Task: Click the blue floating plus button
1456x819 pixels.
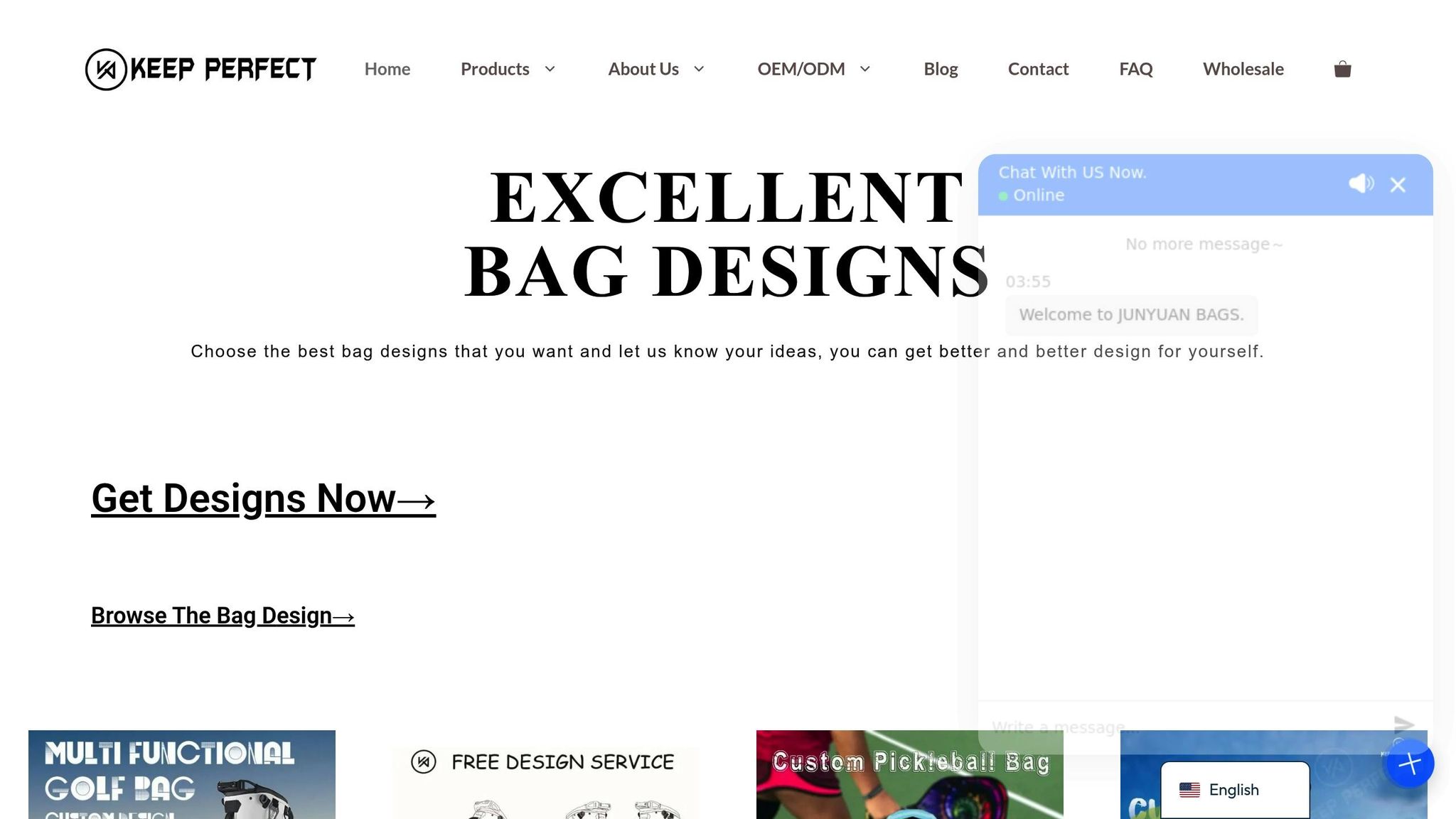Action: click(1410, 764)
